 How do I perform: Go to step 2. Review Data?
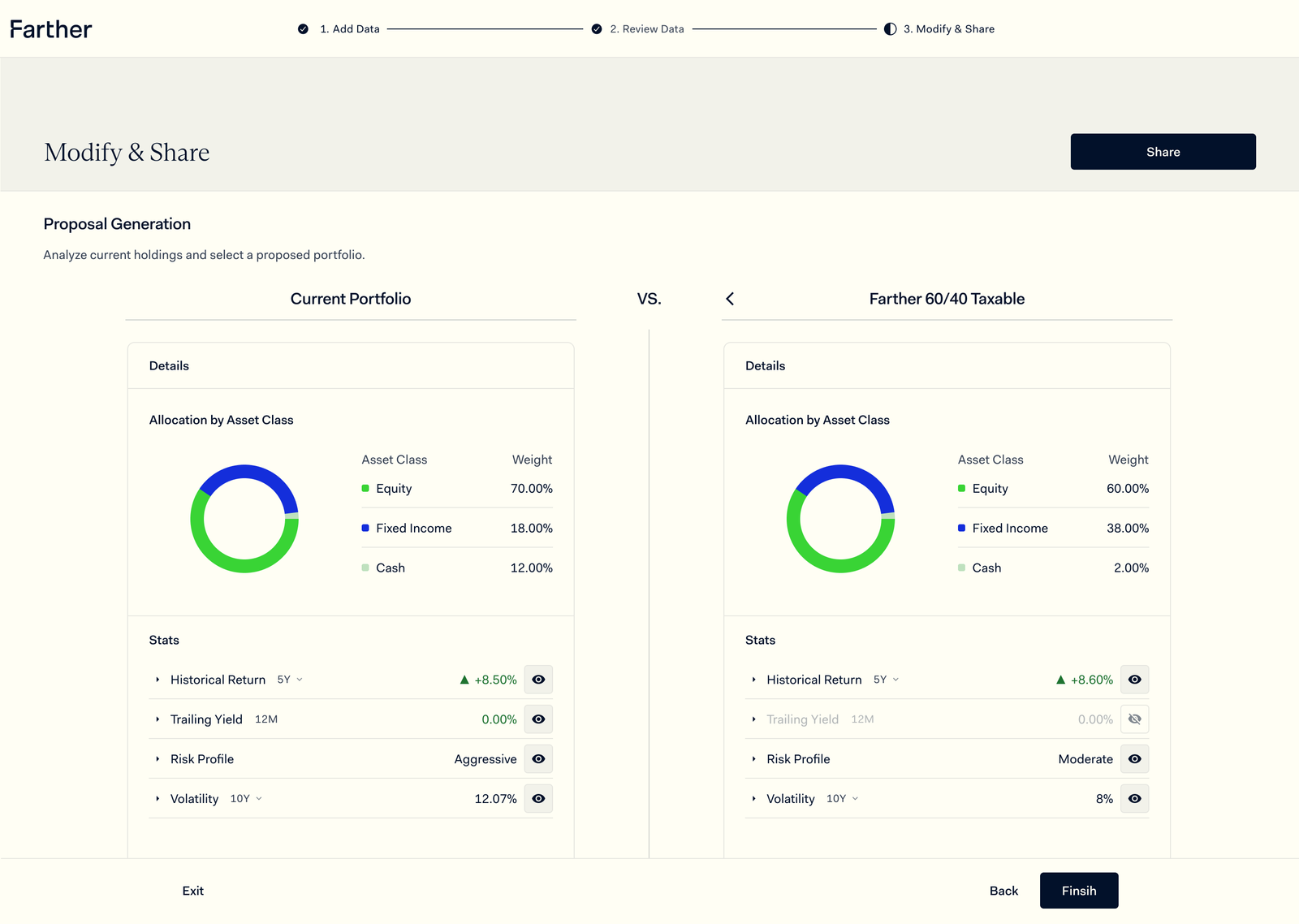(646, 29)
